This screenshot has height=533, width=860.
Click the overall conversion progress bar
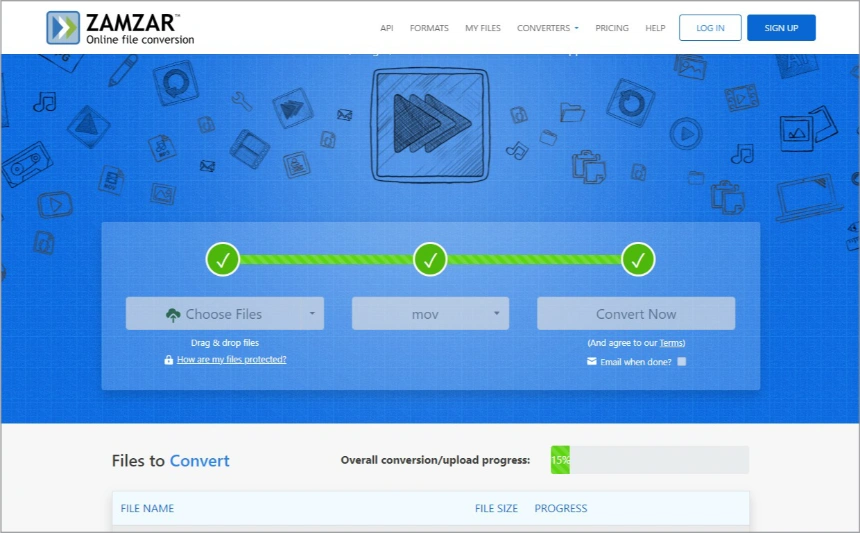click(x=649, y=460)
